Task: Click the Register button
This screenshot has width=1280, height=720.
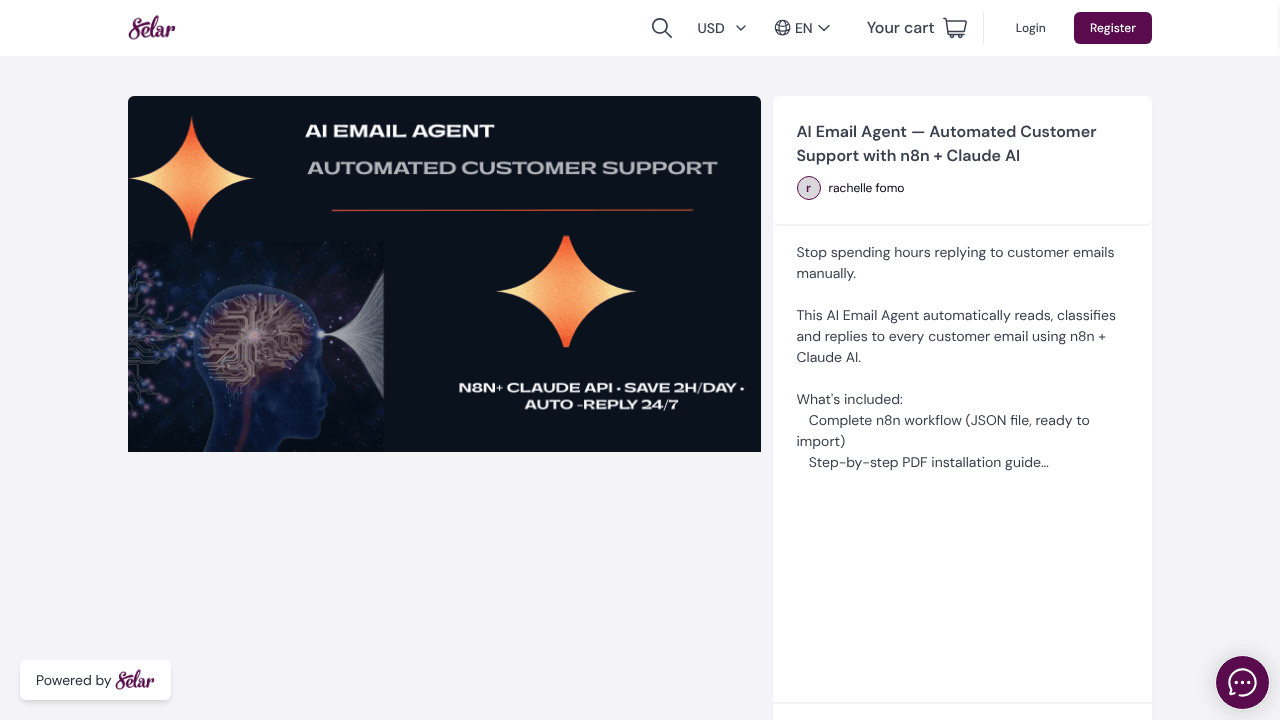Action: (1113, 28)
